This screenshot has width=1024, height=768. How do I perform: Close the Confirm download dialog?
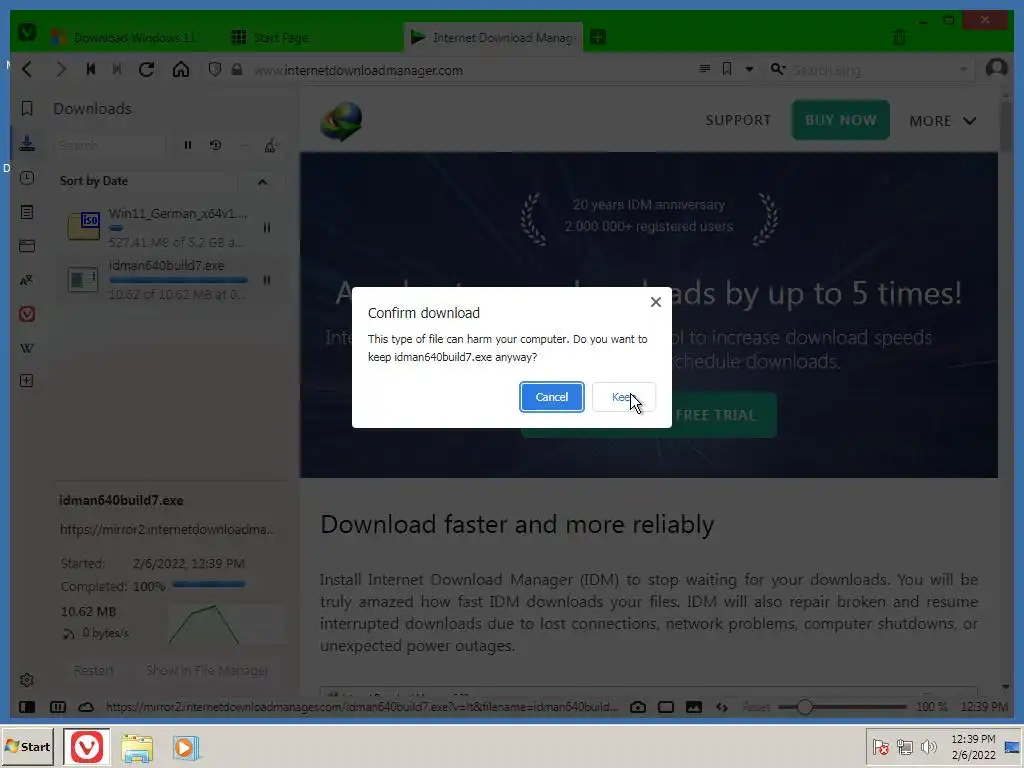[656, 302]
